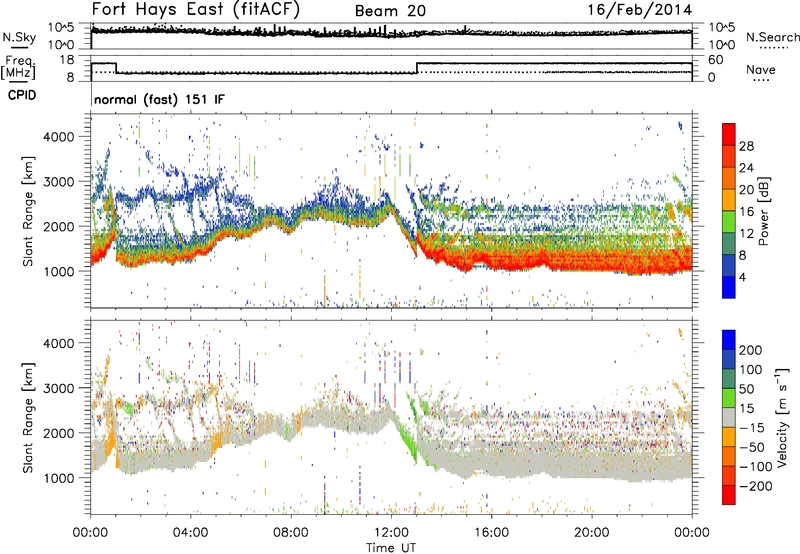Click the "N.Sky" legend label
The height and width of the screenshot is (554, 800).
point(19,37)
